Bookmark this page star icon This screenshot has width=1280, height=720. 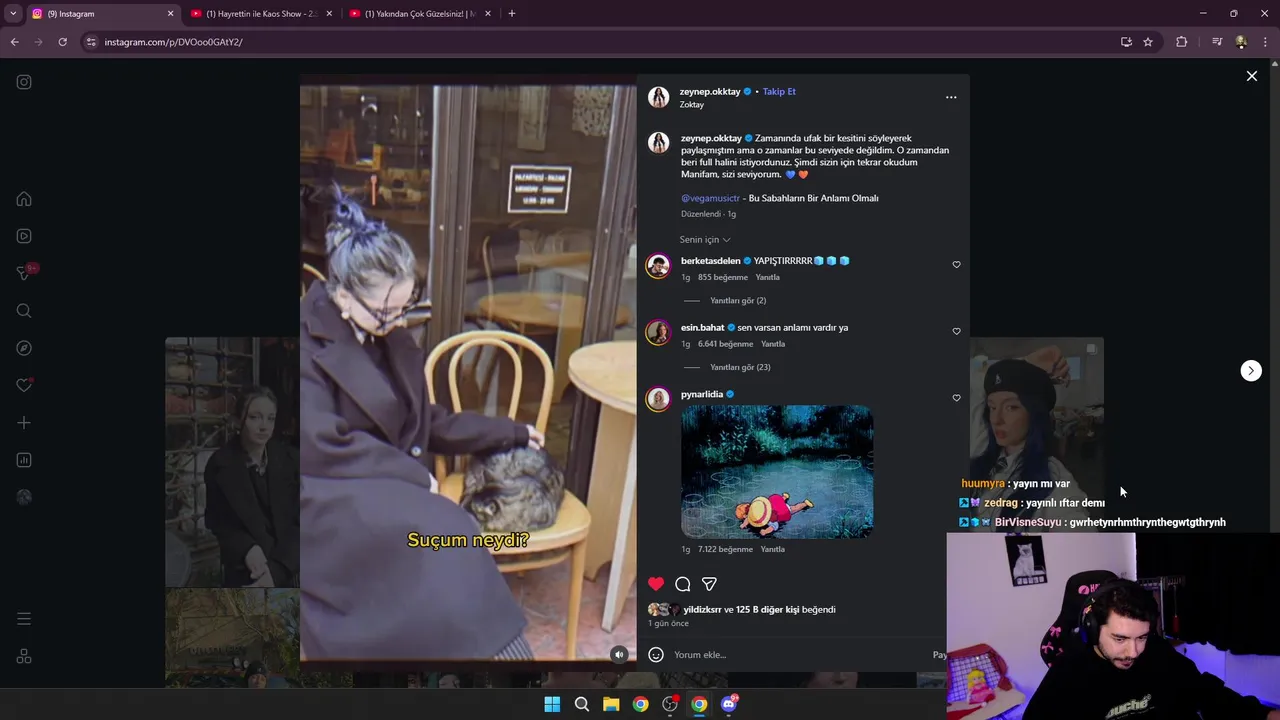(x=1148, y=42)
